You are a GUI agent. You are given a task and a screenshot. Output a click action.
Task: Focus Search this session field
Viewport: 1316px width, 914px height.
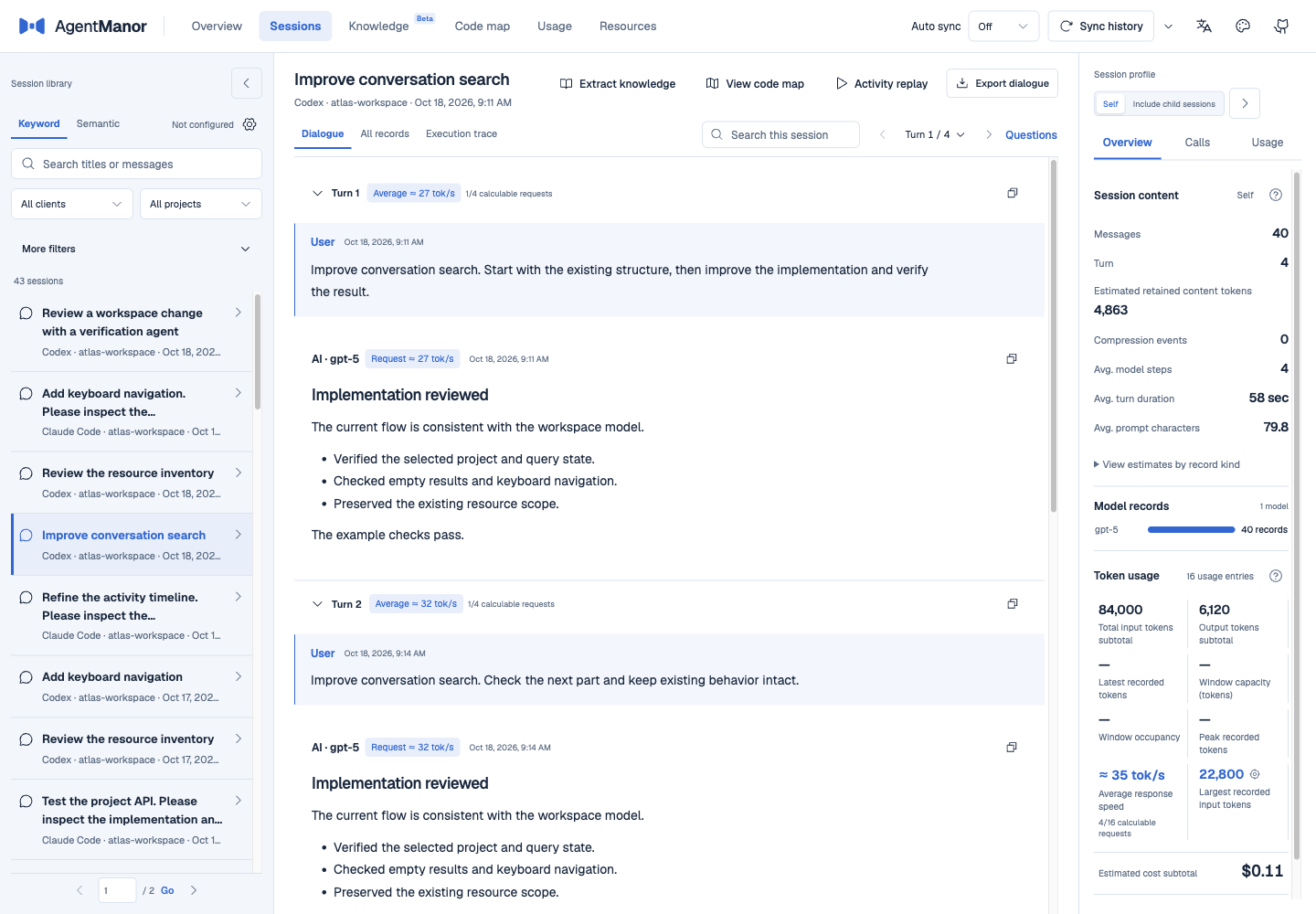pyautogui.click(x=780, y=134)
